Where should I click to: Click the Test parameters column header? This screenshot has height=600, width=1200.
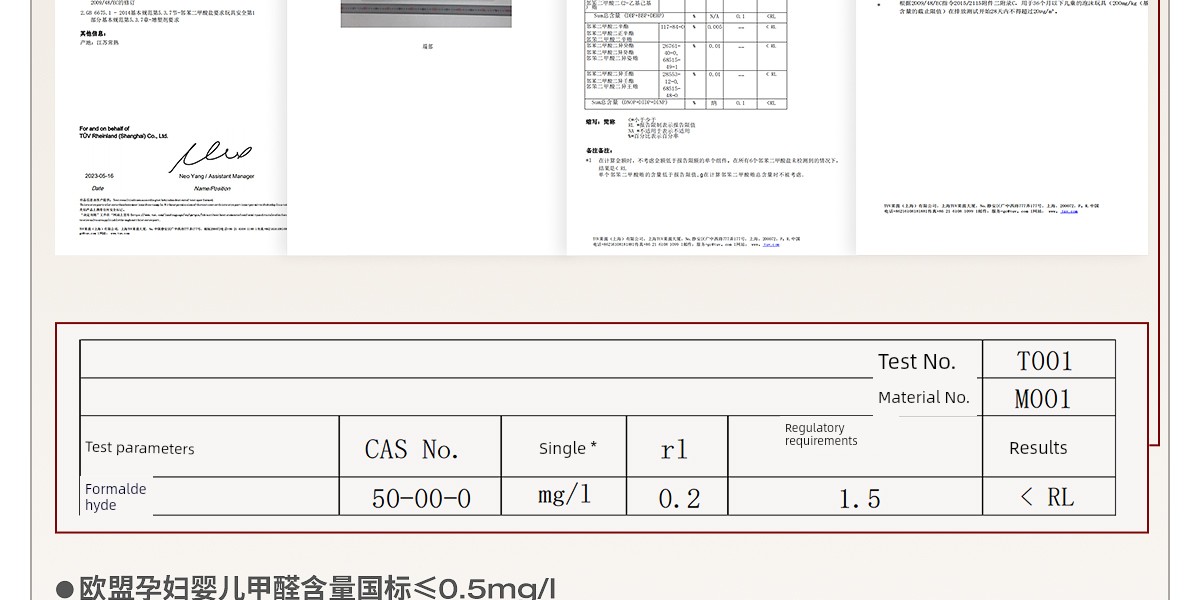140,448
